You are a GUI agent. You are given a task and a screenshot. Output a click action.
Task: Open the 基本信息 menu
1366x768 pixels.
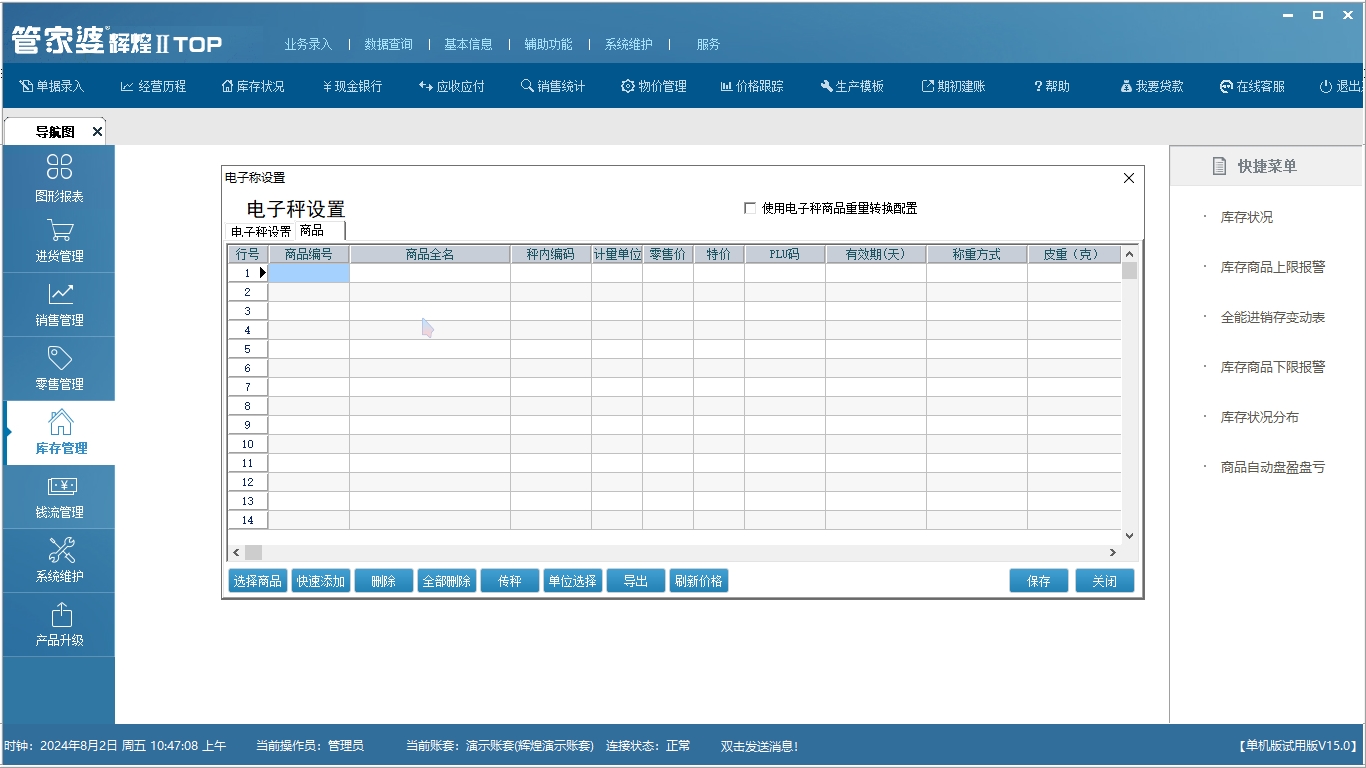468,44
